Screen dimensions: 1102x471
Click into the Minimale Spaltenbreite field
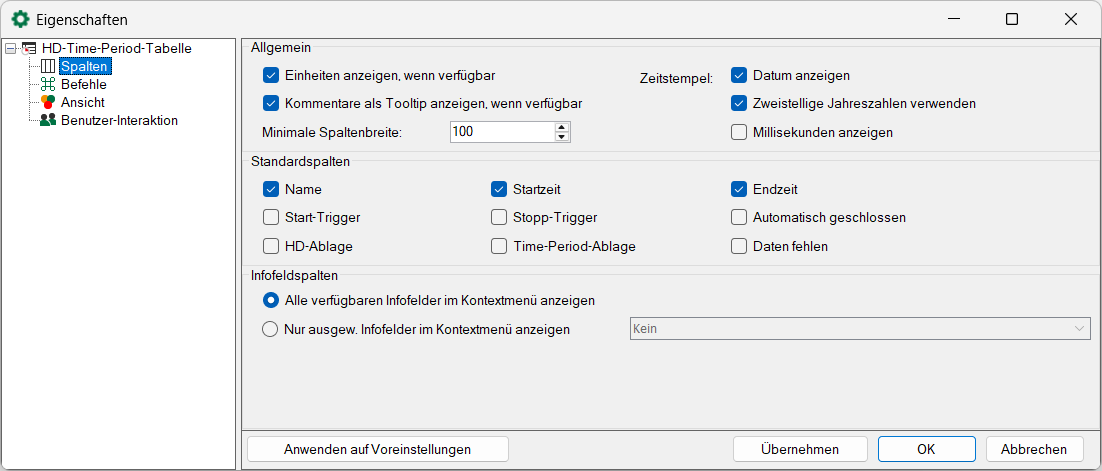[500, 132]
